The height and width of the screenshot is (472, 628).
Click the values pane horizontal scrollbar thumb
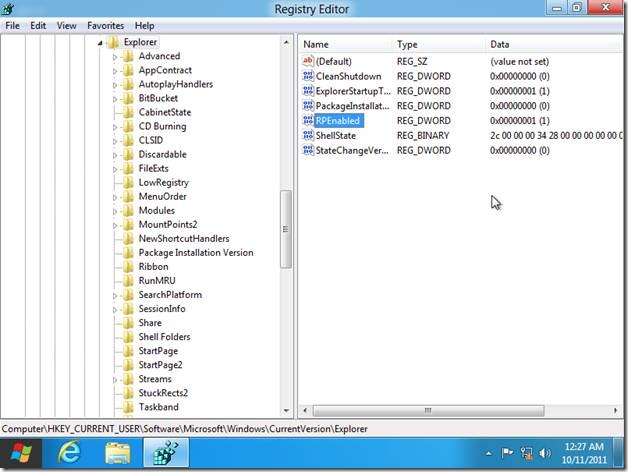(428, 410)
